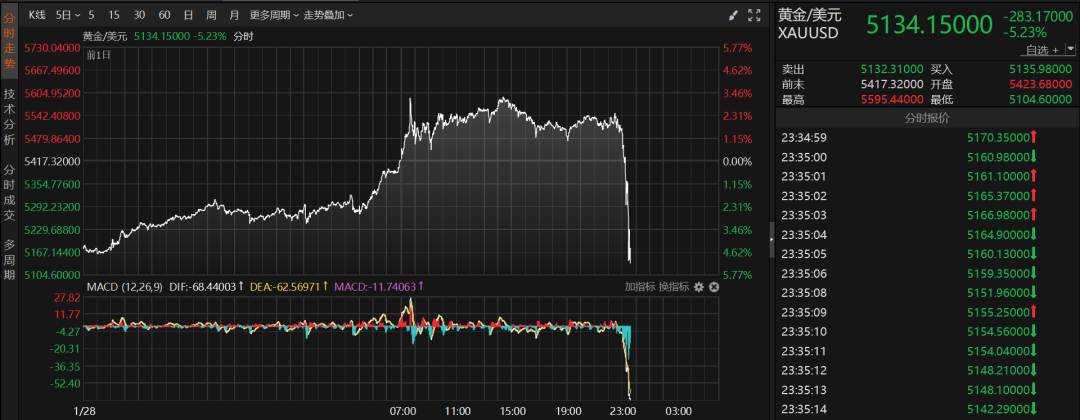Select the 23:35:08 tick row

[x=927, y=293]
